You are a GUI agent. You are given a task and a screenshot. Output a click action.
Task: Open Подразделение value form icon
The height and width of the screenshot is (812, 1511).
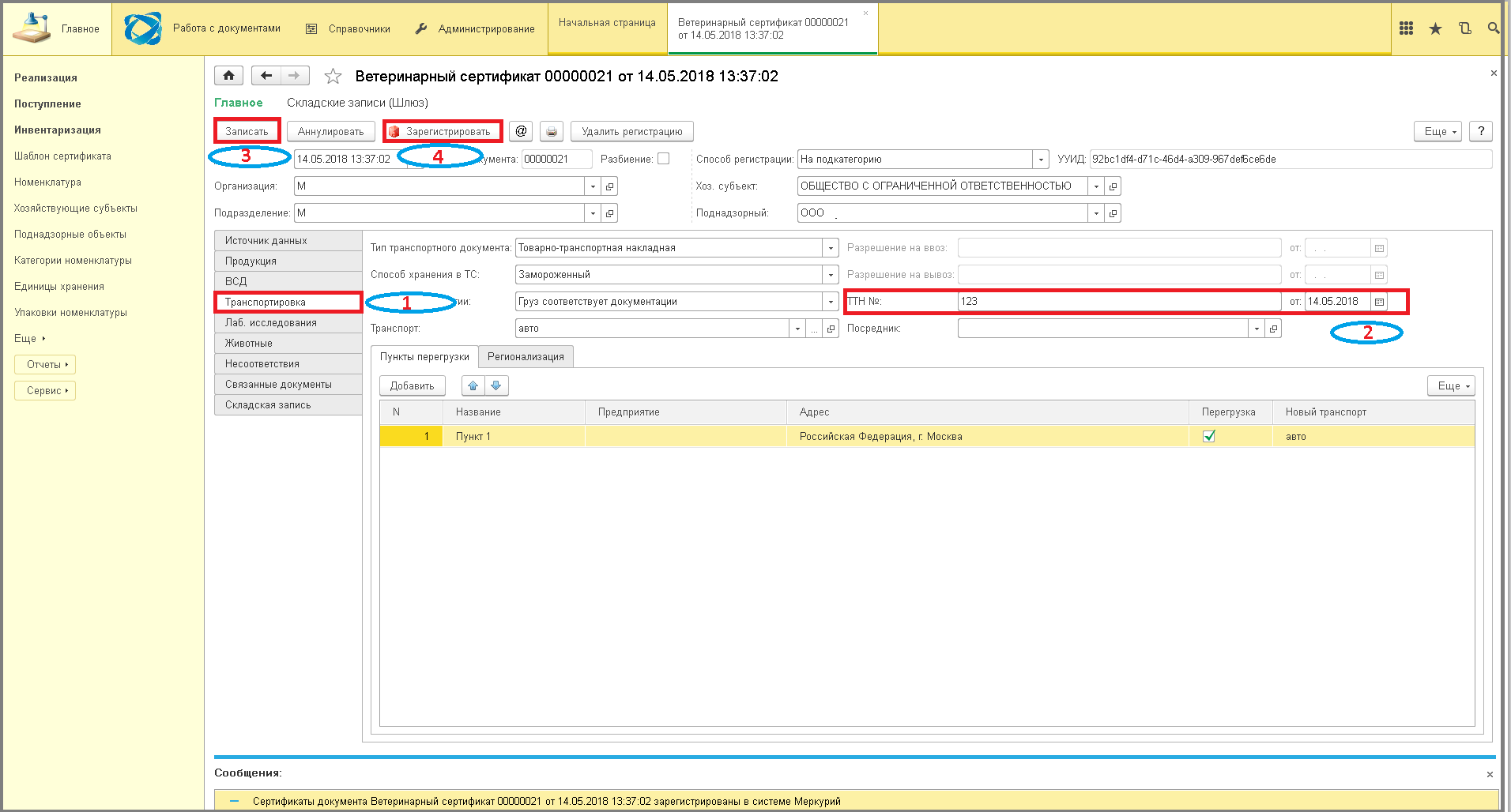(x=609, y=213)
